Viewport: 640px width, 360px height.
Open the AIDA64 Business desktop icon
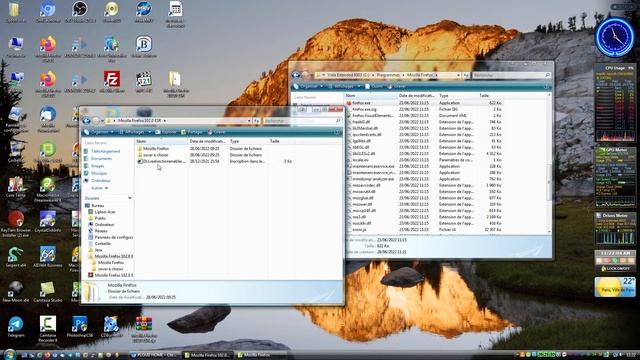48,257
